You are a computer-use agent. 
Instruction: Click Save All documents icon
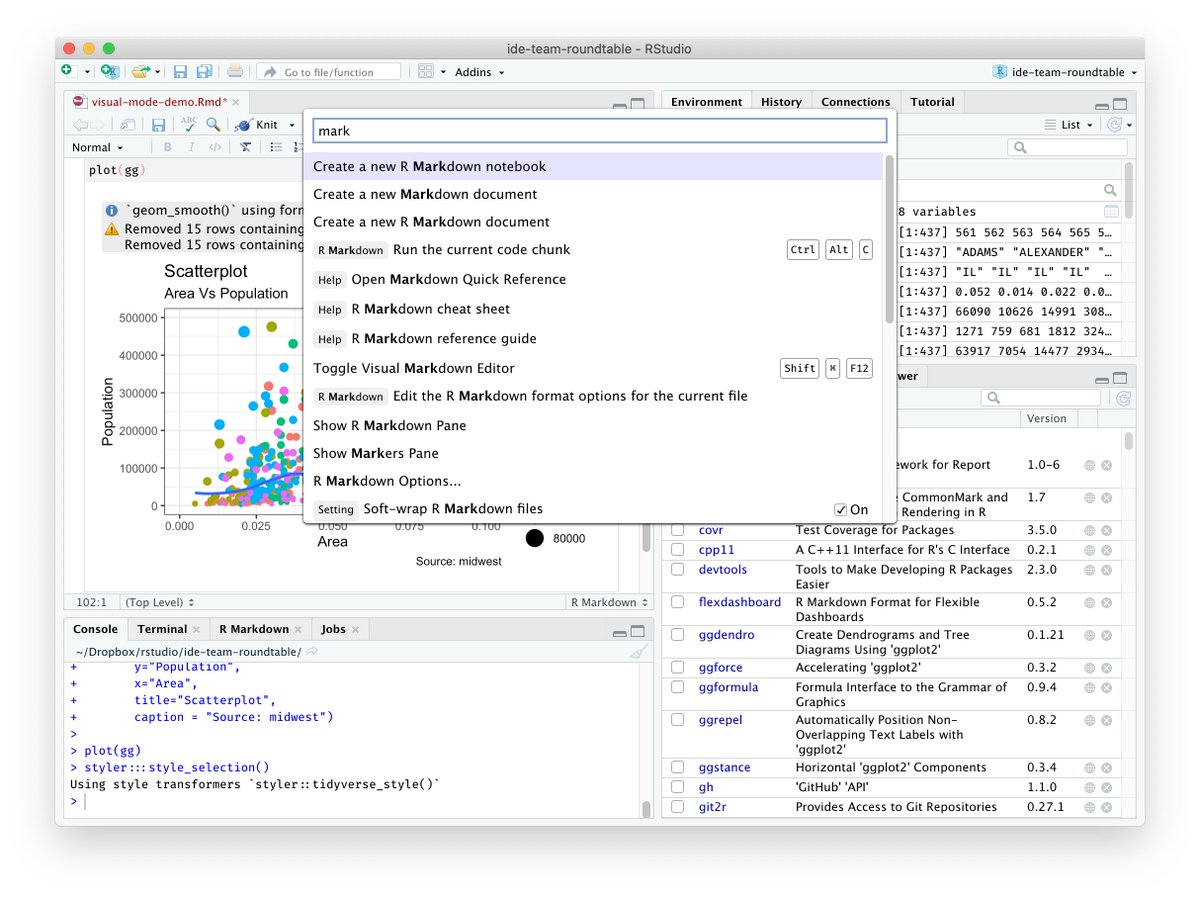coord(204,71)
